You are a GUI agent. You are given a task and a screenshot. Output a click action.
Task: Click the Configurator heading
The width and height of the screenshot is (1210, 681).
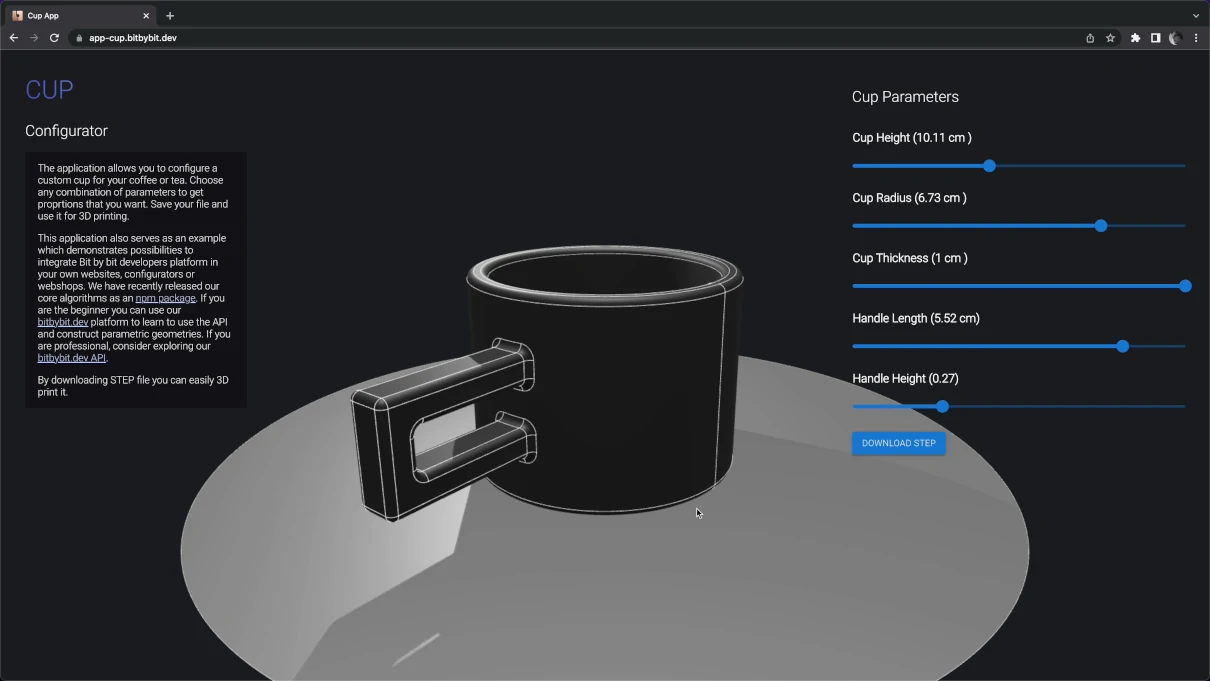tap(66, 131)
